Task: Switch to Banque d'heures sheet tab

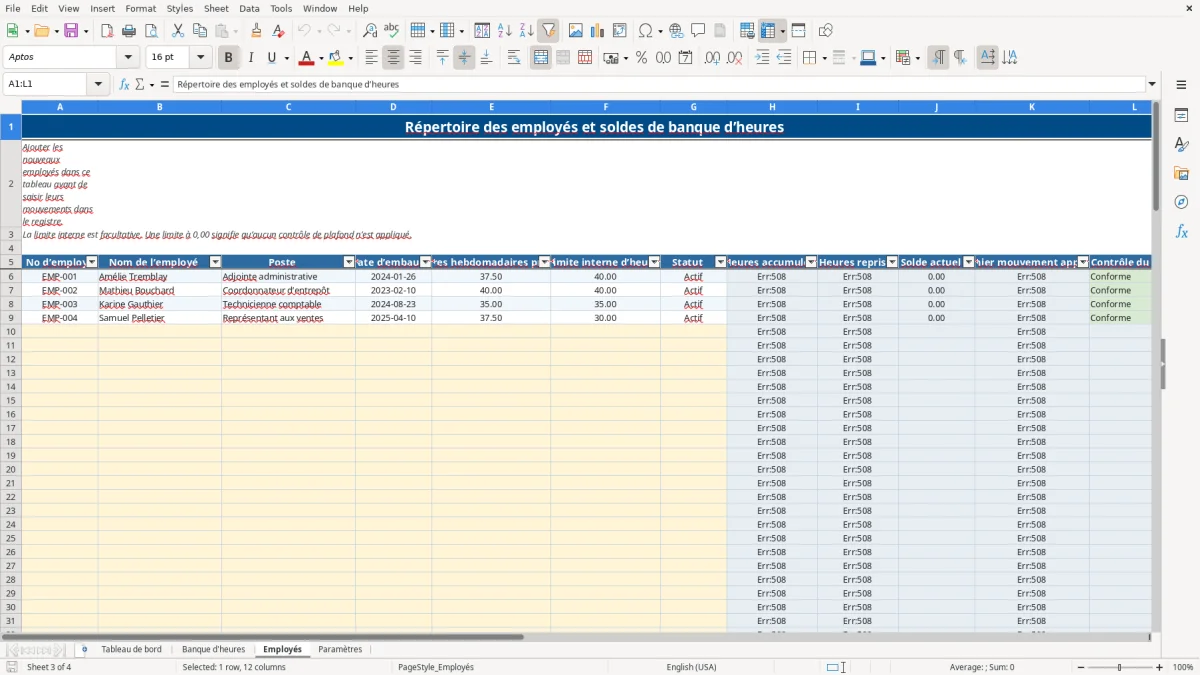Action: (213, 649)
